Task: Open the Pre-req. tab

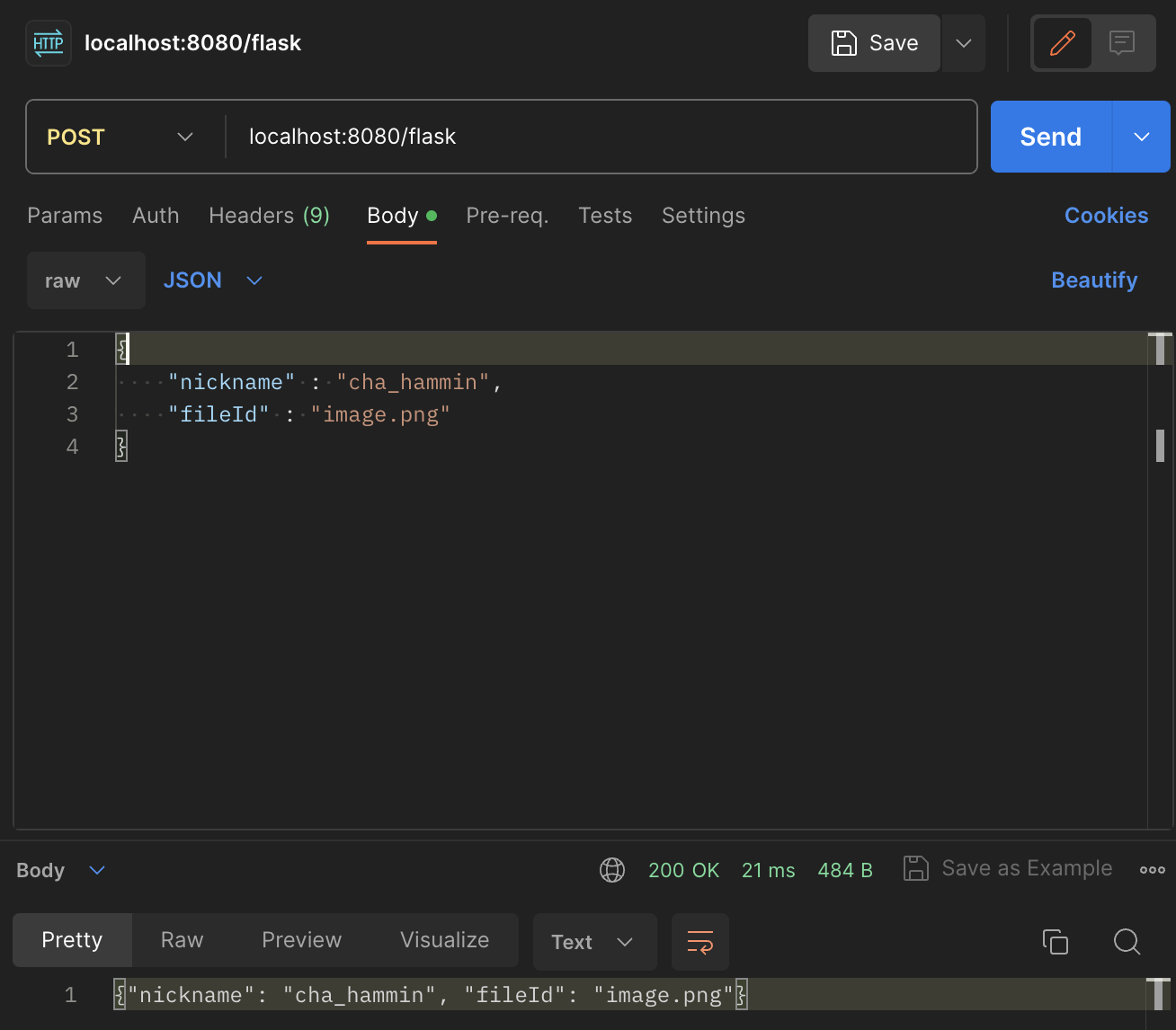Action: 507,216
